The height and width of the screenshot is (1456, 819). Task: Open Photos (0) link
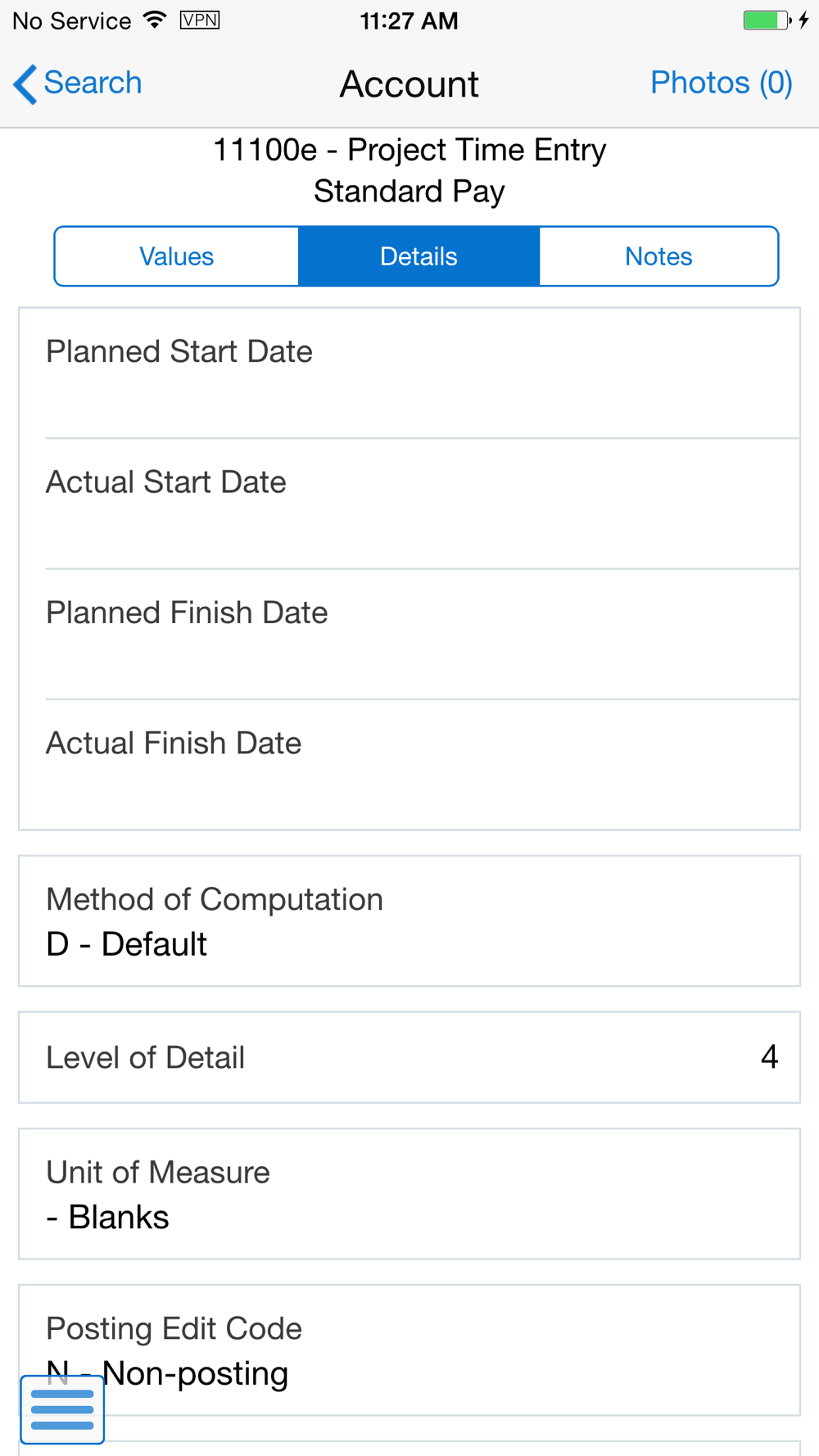722,83
